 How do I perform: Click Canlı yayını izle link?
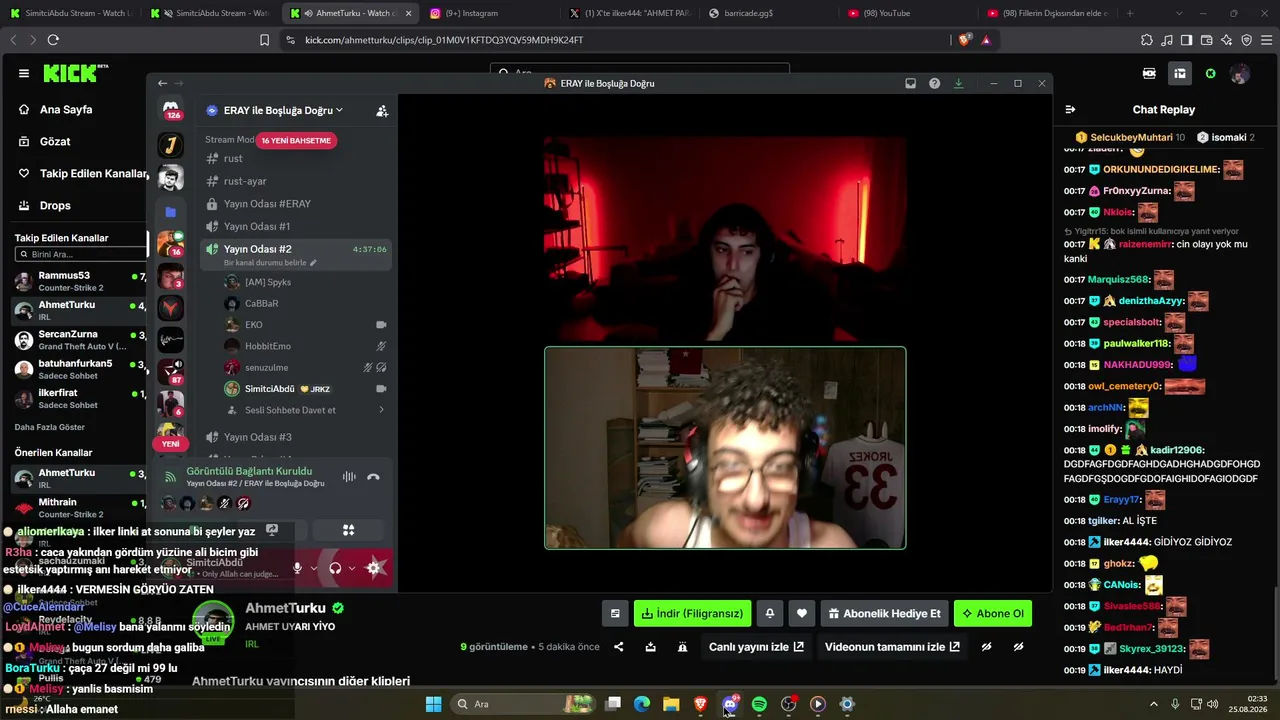click(x=756, y=647)
